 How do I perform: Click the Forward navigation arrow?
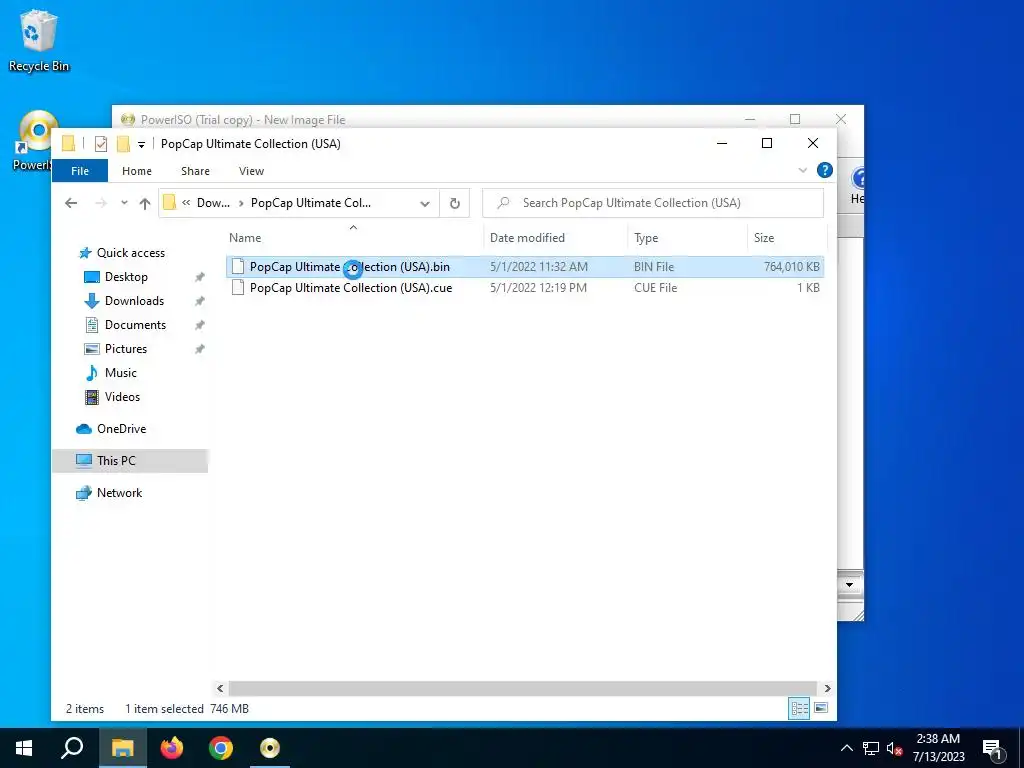101,203
